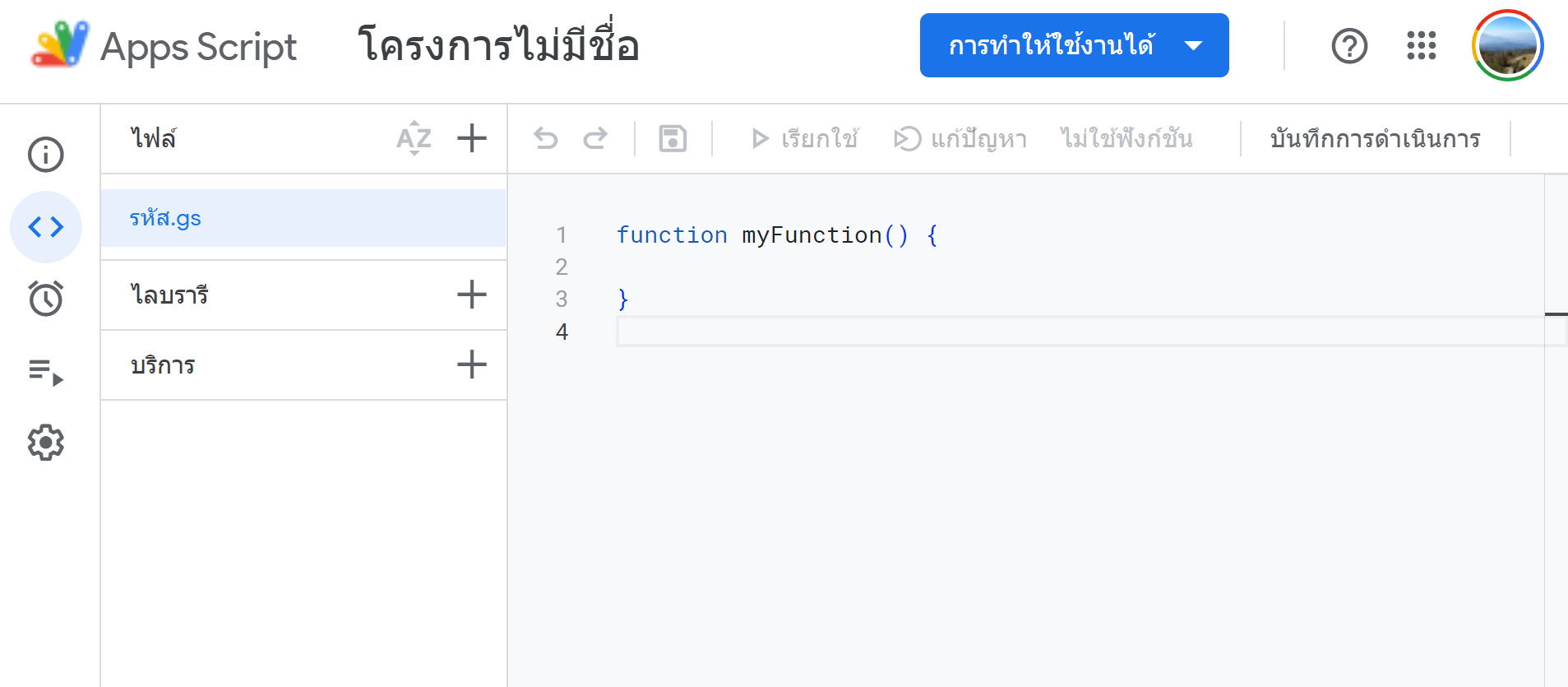Screen dimensions: 1568x687
Task: Open the ไม่ใช้ฟังก์ชัน function selector
Action: (1126, 138)
